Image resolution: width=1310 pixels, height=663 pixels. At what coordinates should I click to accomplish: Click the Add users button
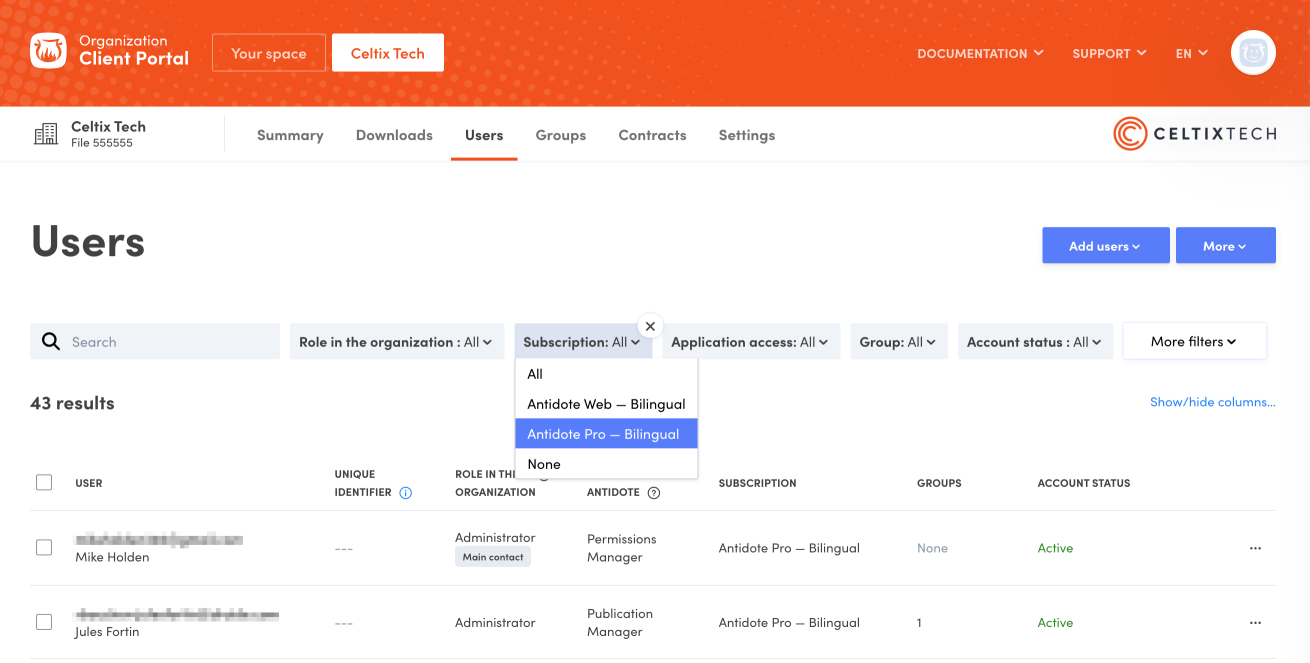coord(1105,246)
